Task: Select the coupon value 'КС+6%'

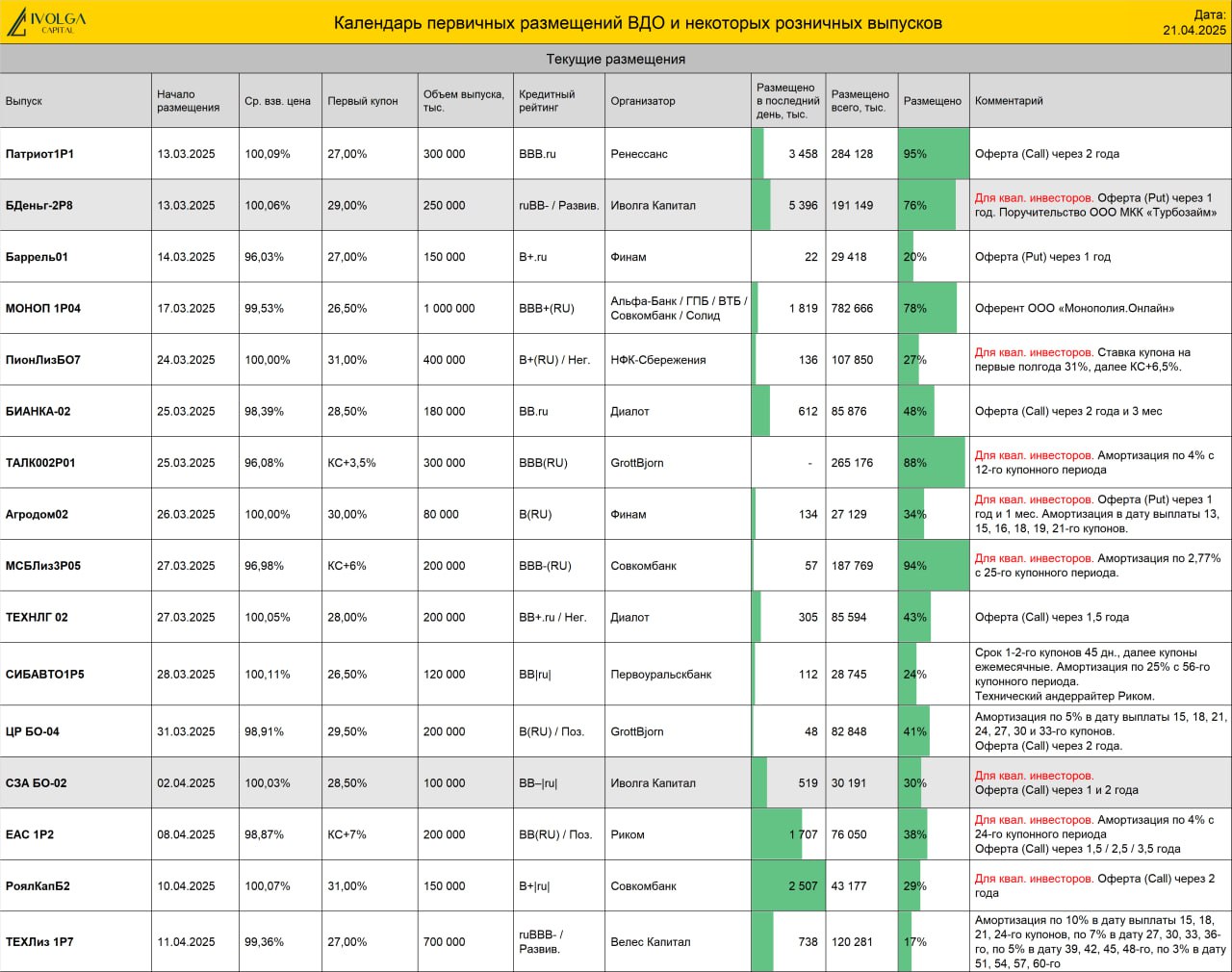Action: tap(347, 566)
